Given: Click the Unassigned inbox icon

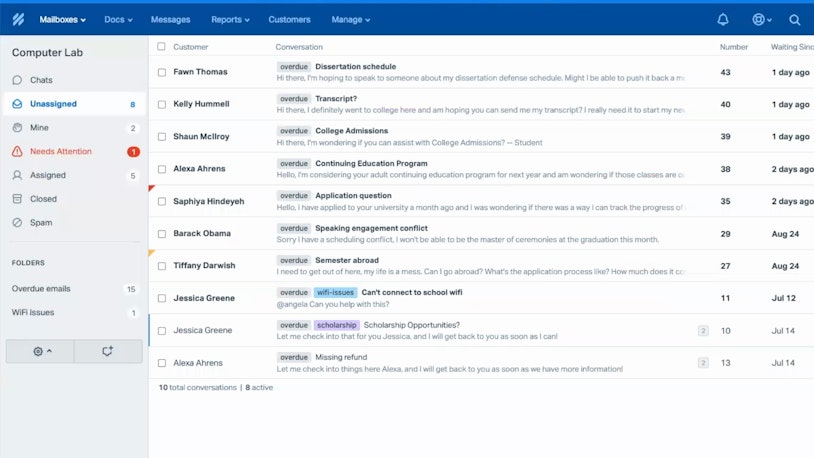Looking at the screenshot, I should pos(17,104).
